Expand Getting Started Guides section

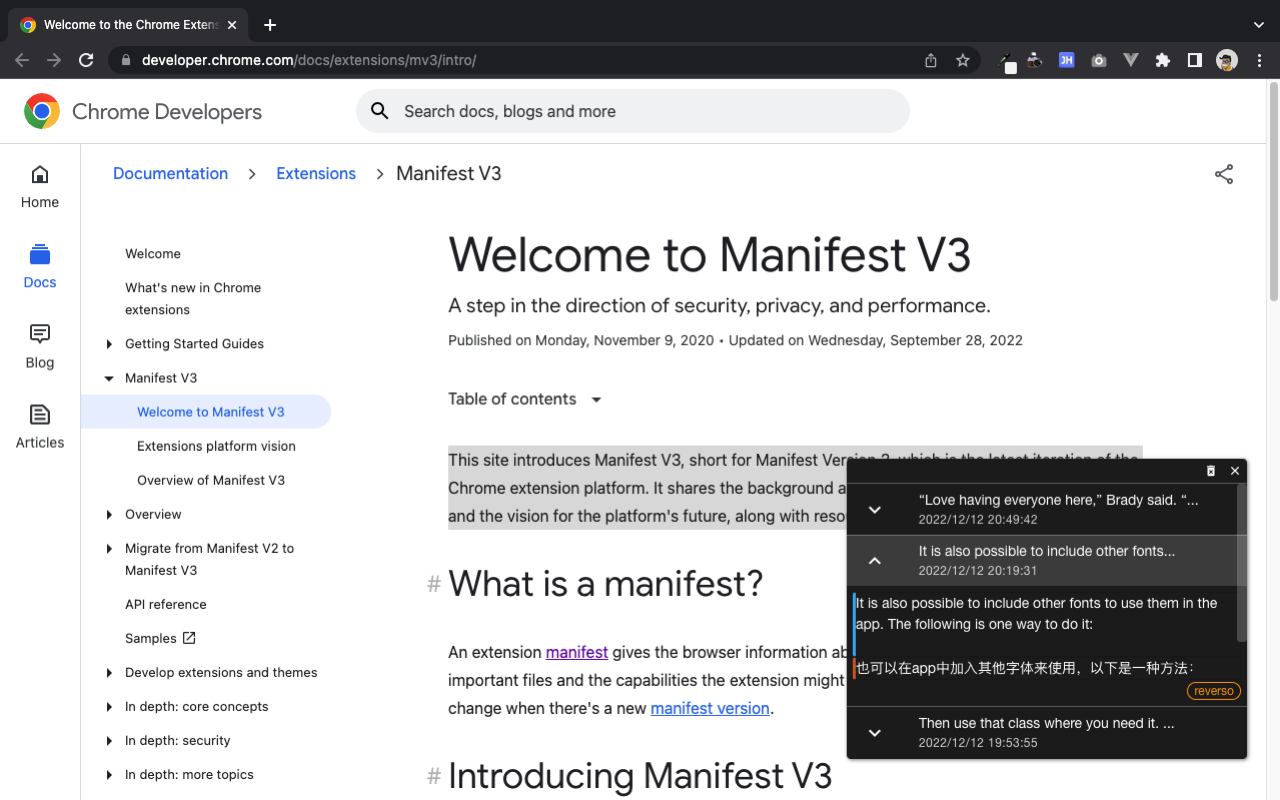(109, 344)
